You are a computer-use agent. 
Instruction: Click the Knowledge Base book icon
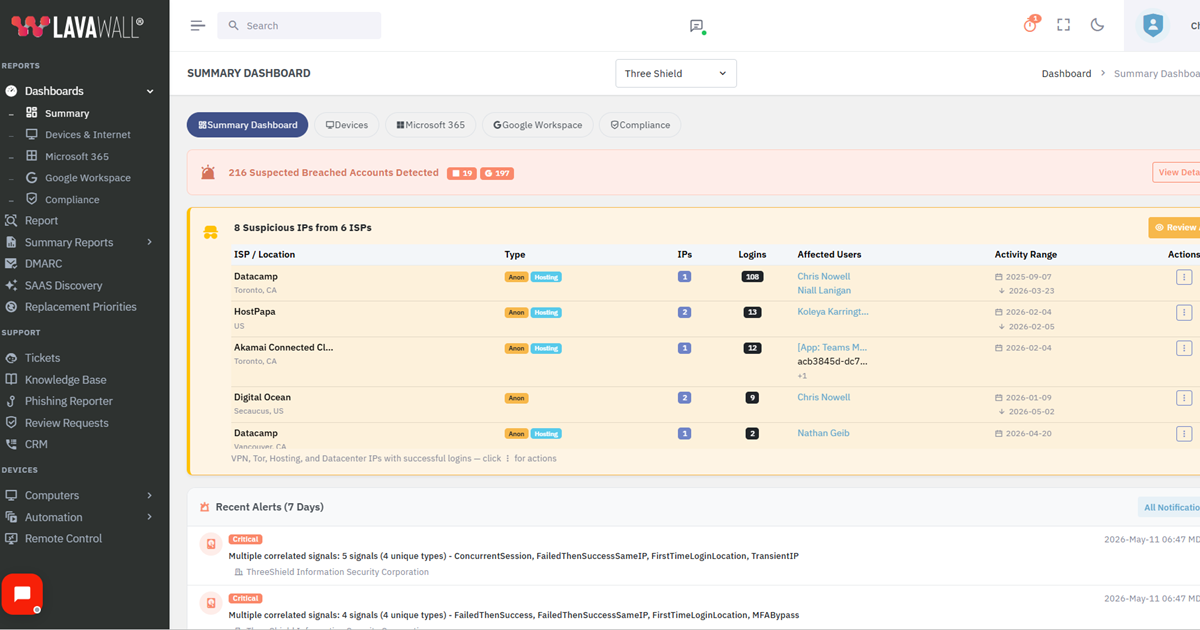(x=11, y=380)
